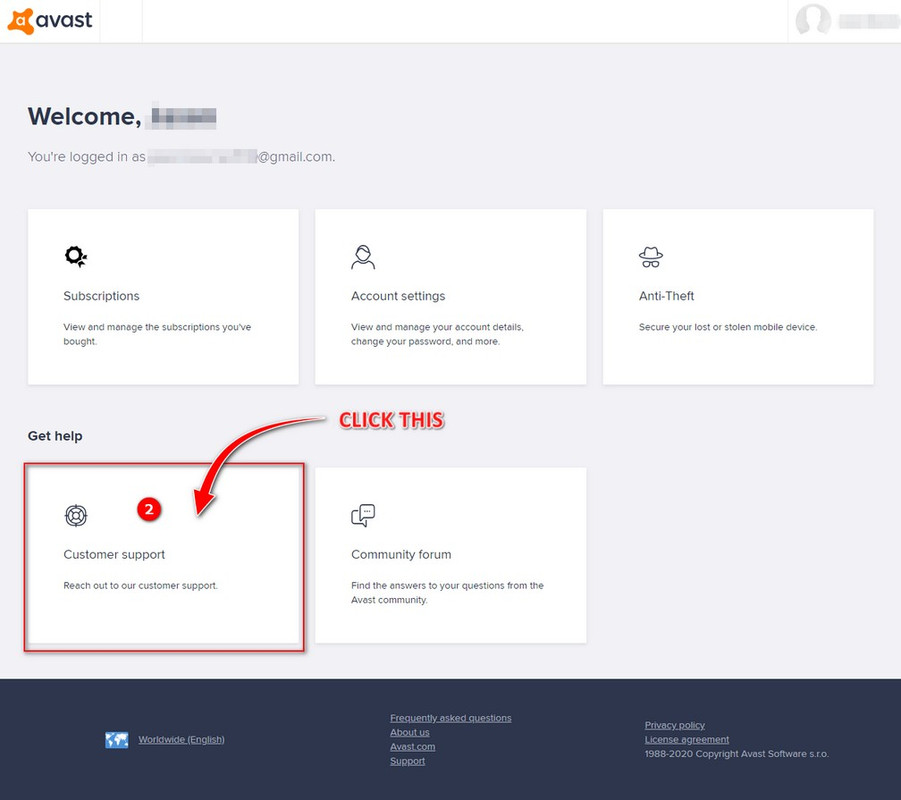Click the world map language icon

pos(117,740)
